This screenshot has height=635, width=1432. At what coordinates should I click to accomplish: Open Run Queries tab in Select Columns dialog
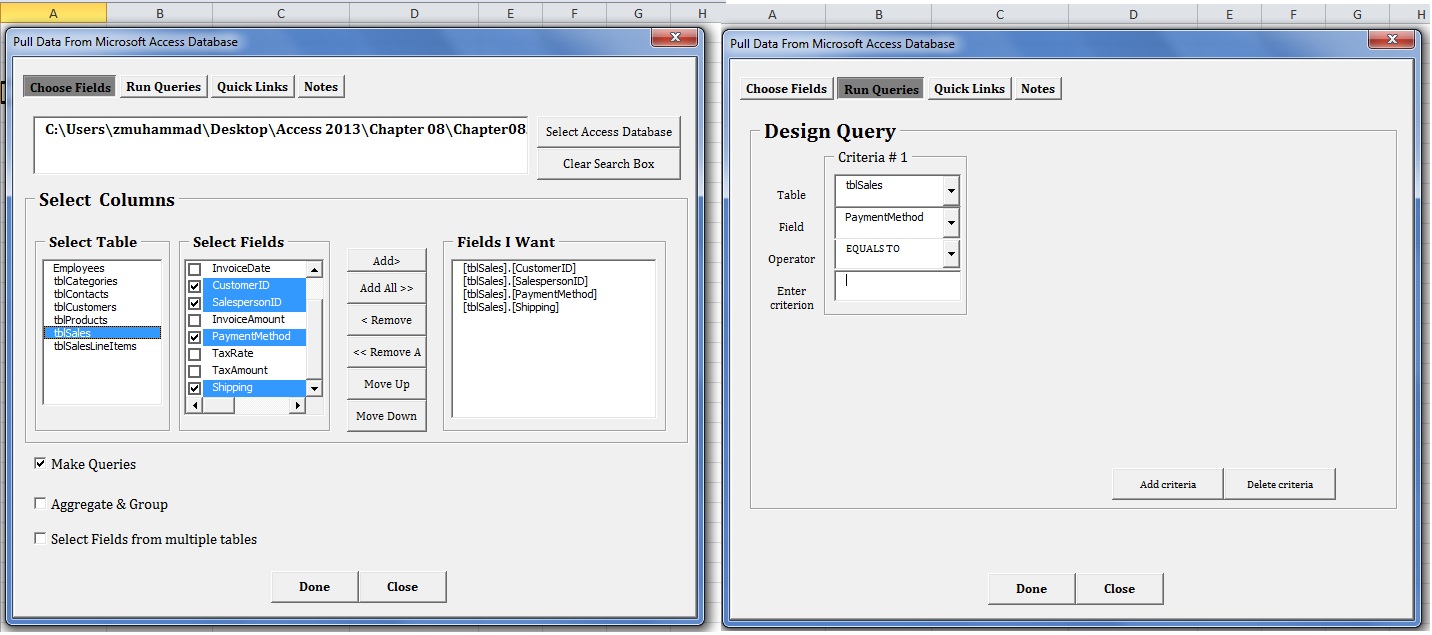(164, 87)
